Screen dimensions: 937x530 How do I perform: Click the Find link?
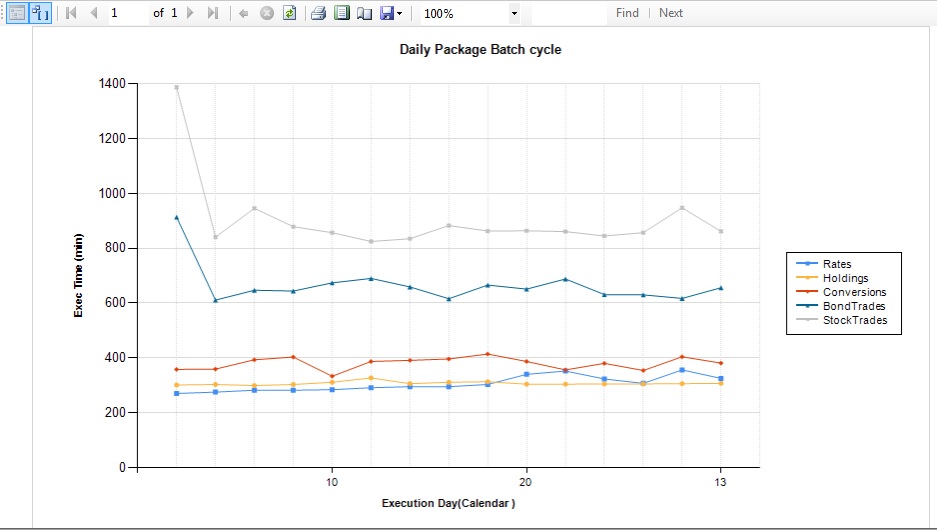(627, 13)
